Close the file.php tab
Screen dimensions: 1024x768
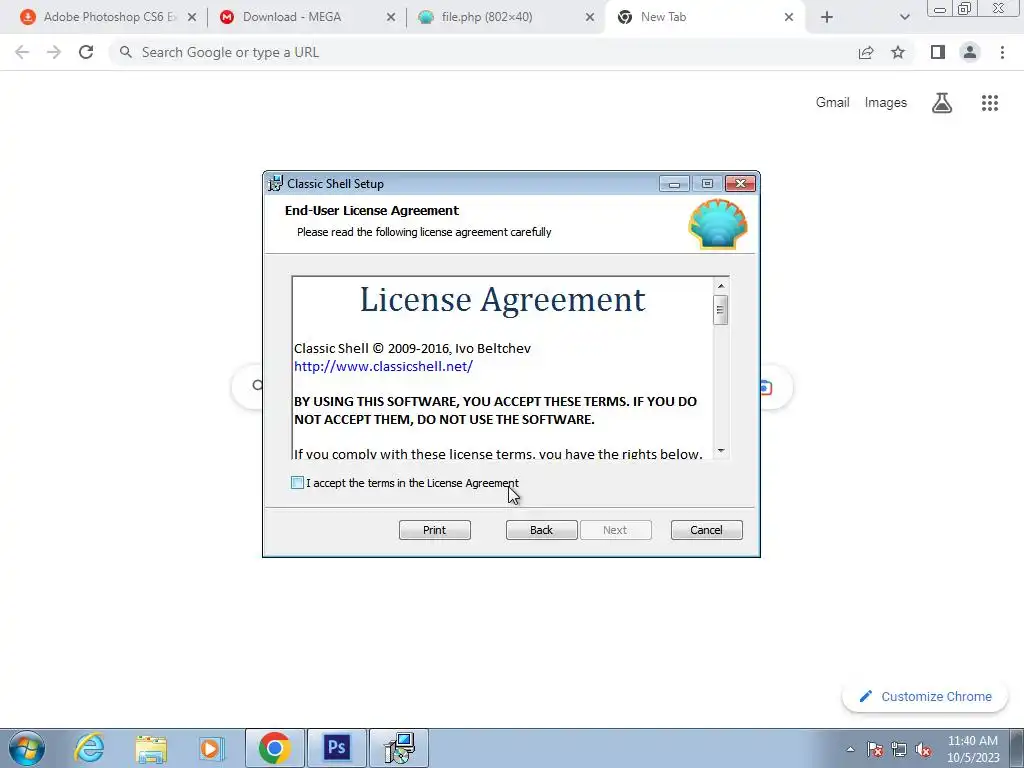click(590, 17)
